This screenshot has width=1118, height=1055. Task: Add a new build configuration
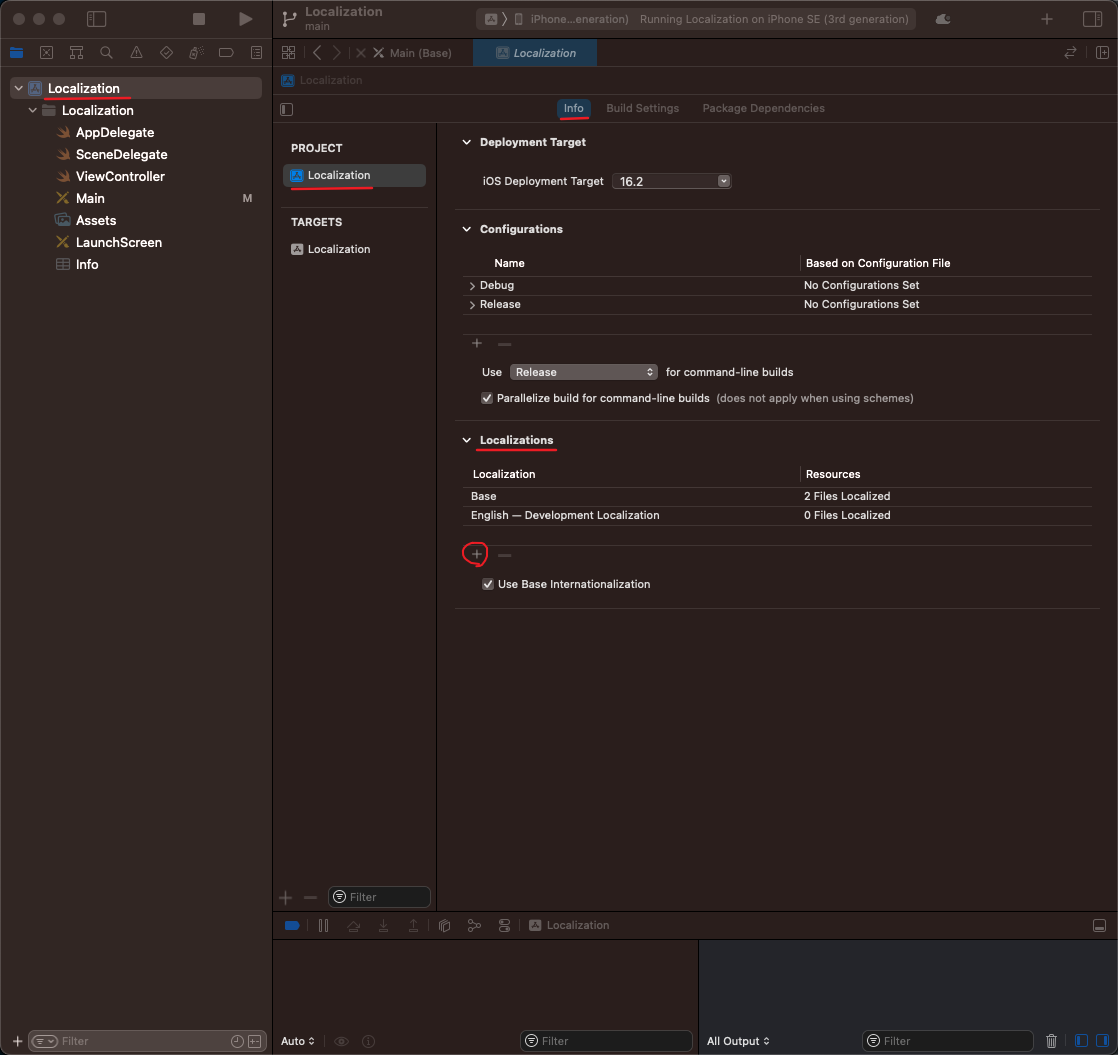[x=477, y=344]
